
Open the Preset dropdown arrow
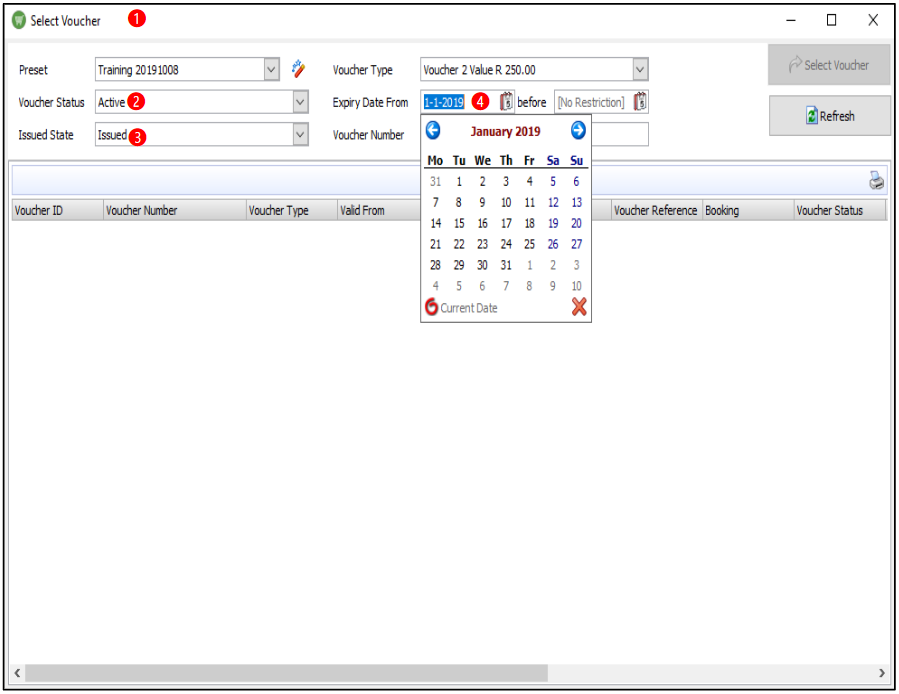click(x=271, y=69)
